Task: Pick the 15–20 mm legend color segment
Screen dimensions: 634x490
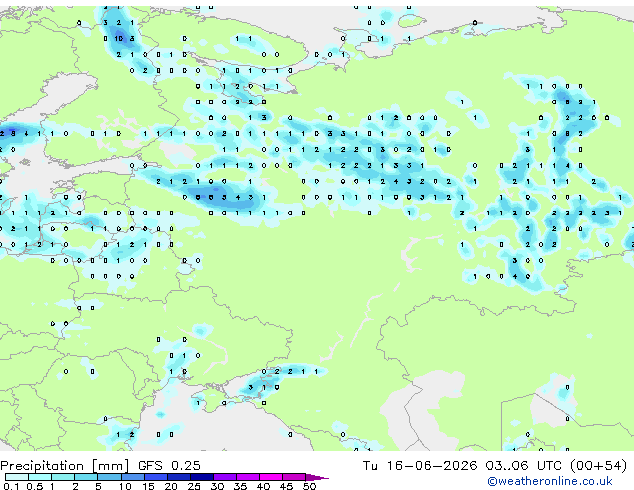Action: point(155,477)
